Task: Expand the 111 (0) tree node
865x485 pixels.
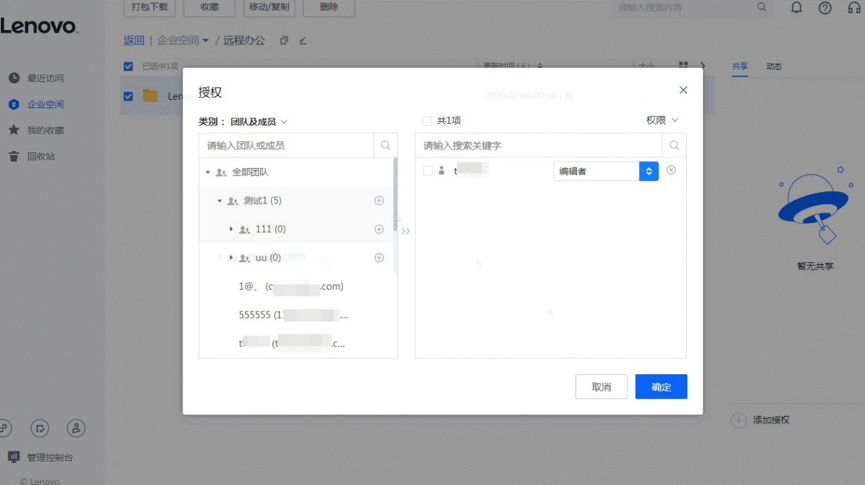Action: tap(231, 229)
